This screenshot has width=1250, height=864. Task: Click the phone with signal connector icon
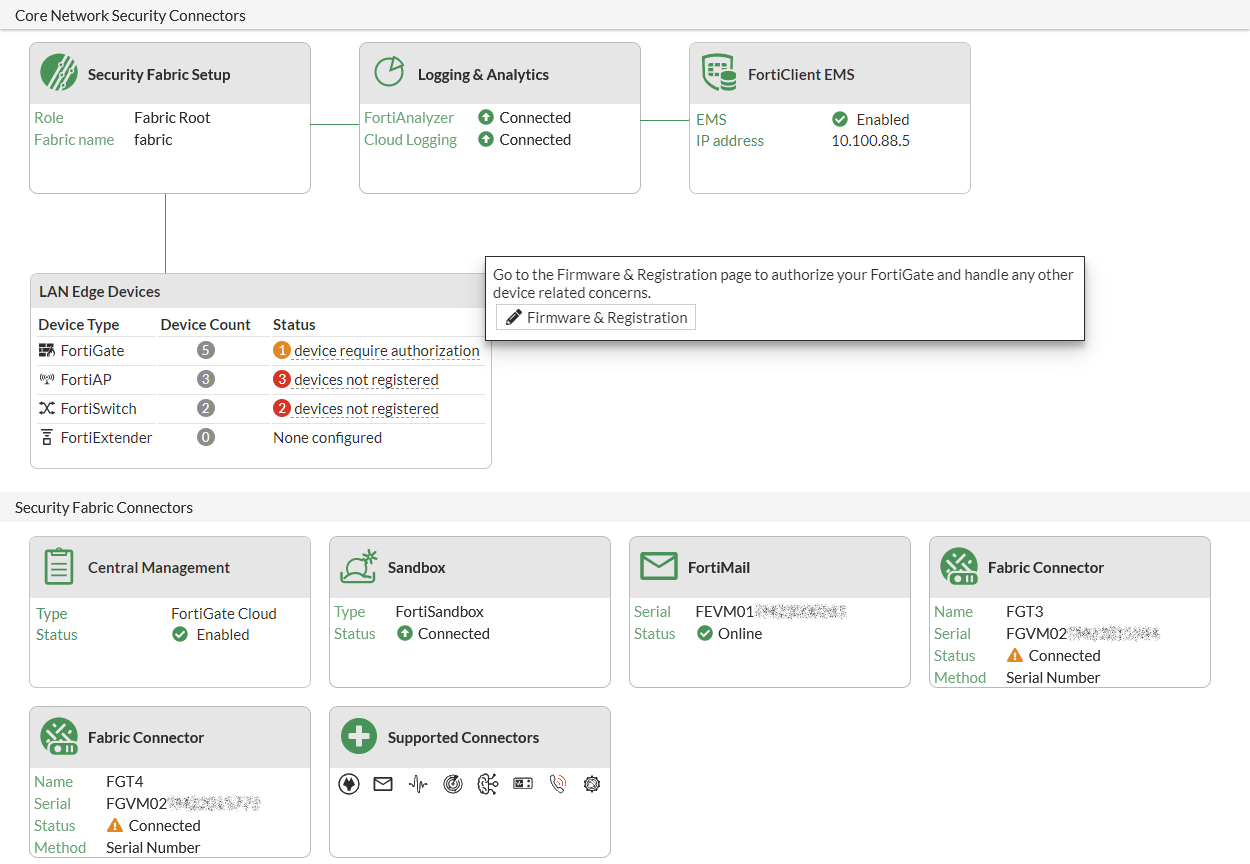click(x=558, y=785)
